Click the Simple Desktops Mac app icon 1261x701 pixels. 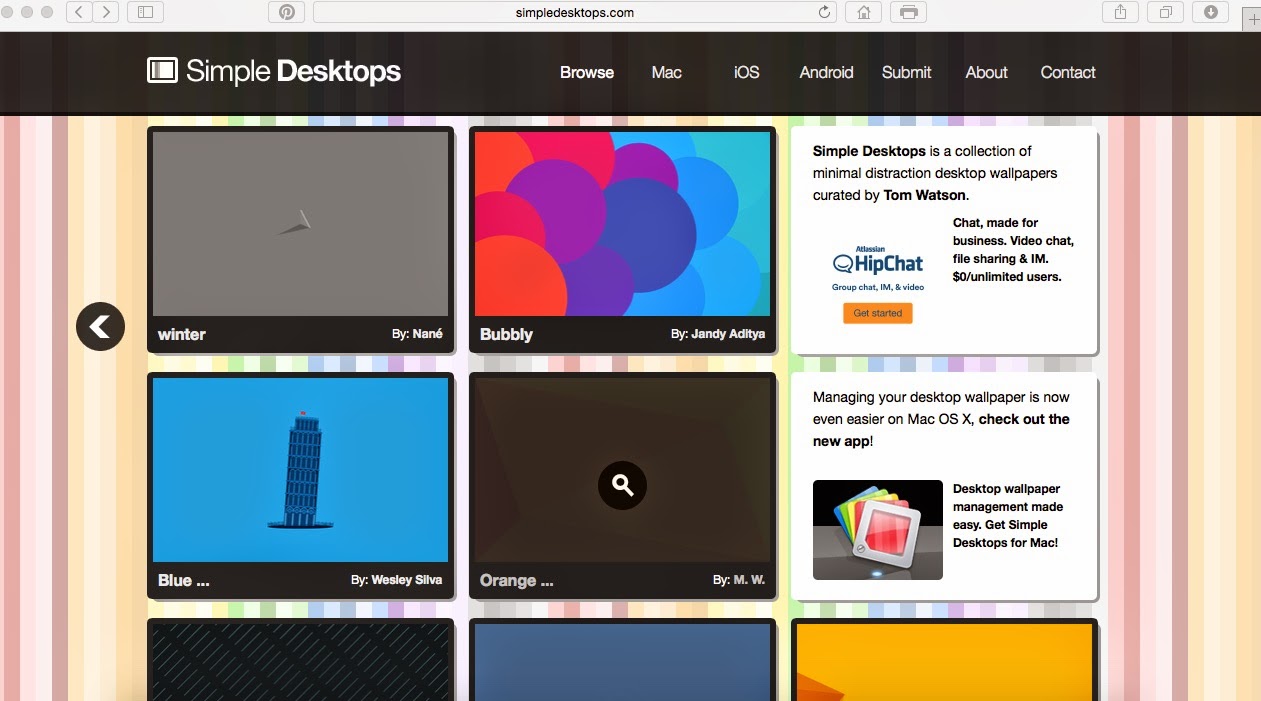pyautogui.click(x=877, y=530)
